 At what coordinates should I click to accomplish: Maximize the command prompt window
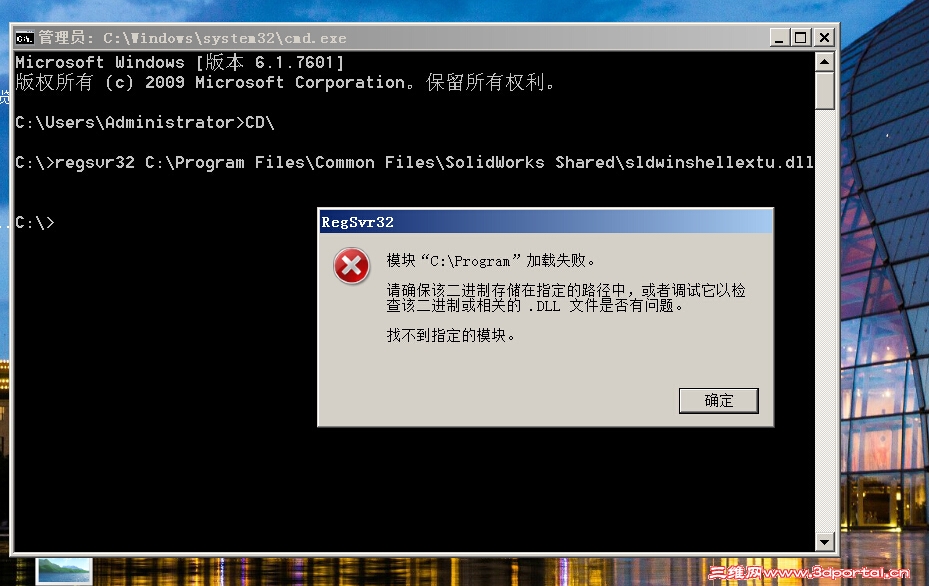tap(800, 38)
